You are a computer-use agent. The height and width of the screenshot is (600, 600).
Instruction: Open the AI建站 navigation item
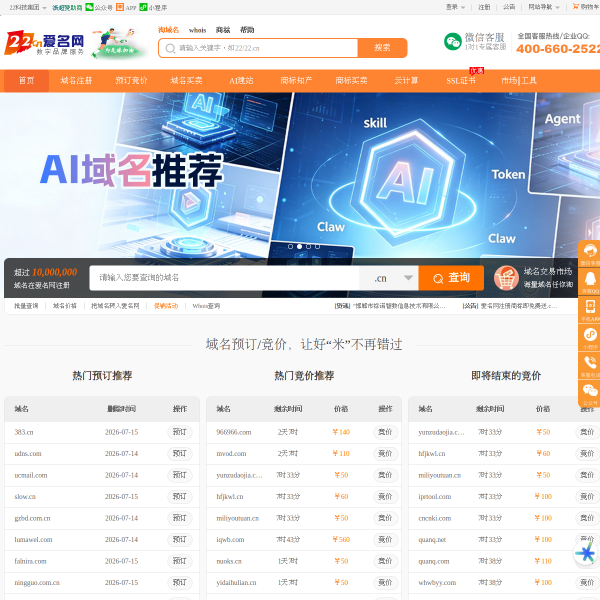point(241,80)
